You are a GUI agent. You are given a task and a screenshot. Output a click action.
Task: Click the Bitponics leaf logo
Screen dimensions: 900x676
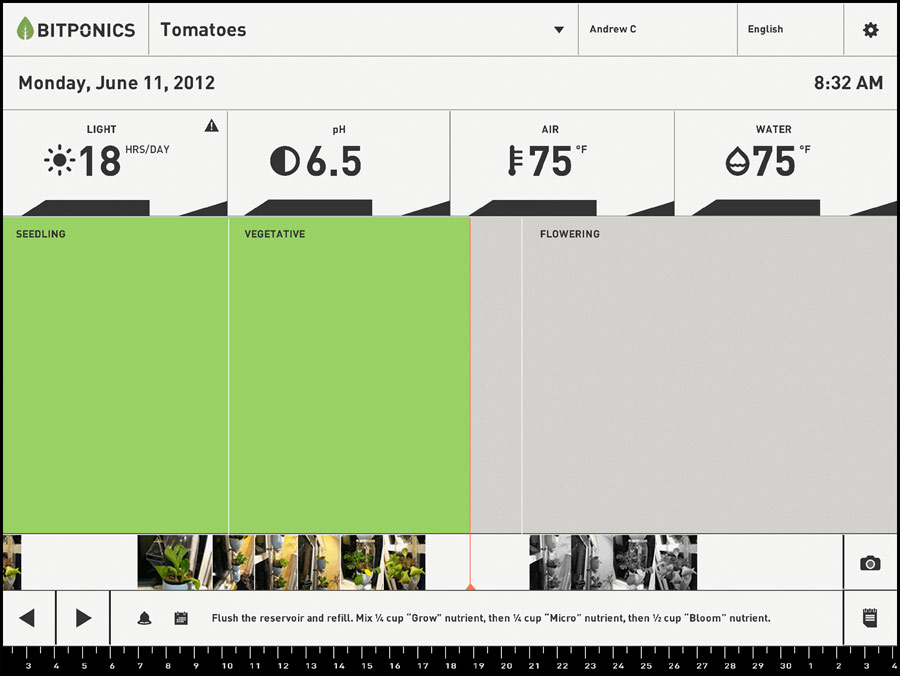[x=26, y=29]
